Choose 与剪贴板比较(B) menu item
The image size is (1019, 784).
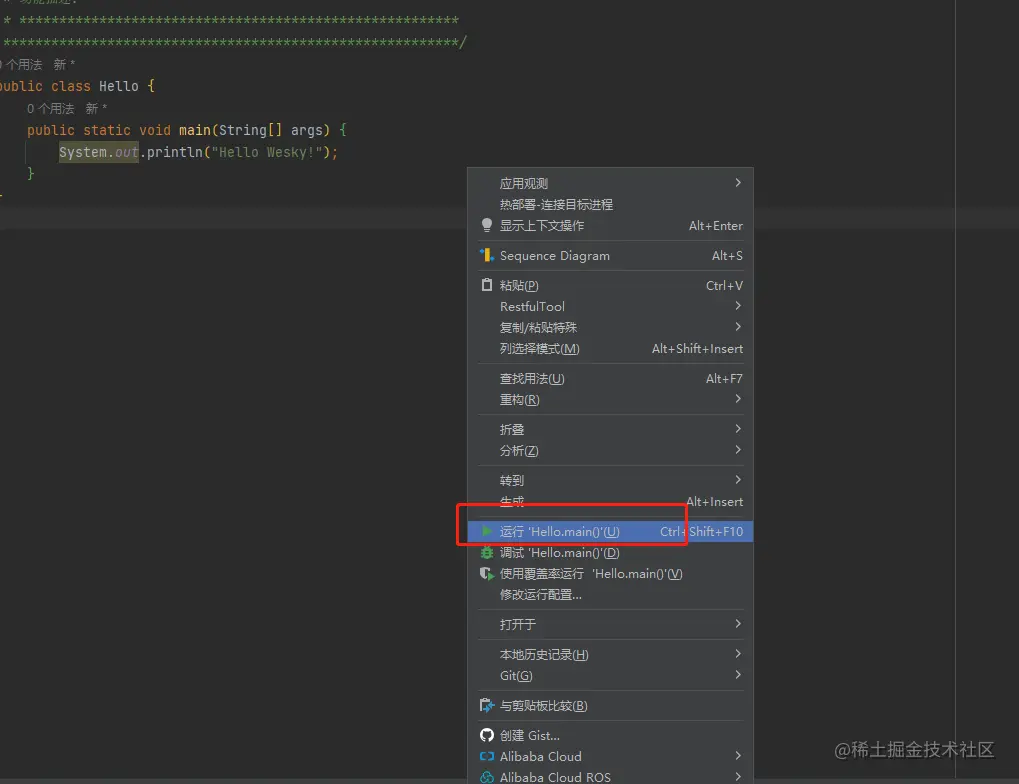(610, 705)
